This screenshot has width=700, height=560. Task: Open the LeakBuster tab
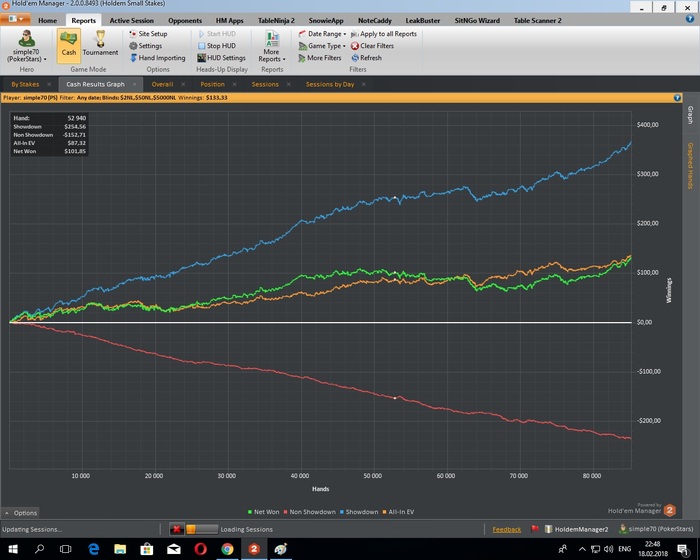coord(422,21)
